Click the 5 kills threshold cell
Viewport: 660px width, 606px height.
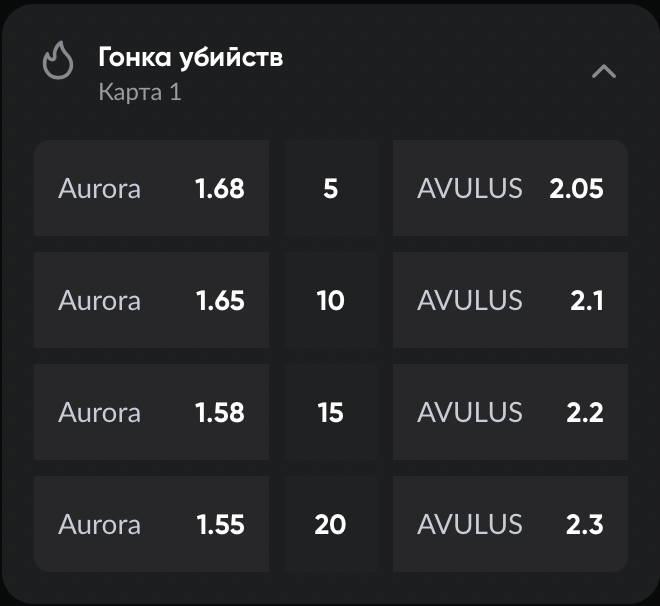pos(330,188)
